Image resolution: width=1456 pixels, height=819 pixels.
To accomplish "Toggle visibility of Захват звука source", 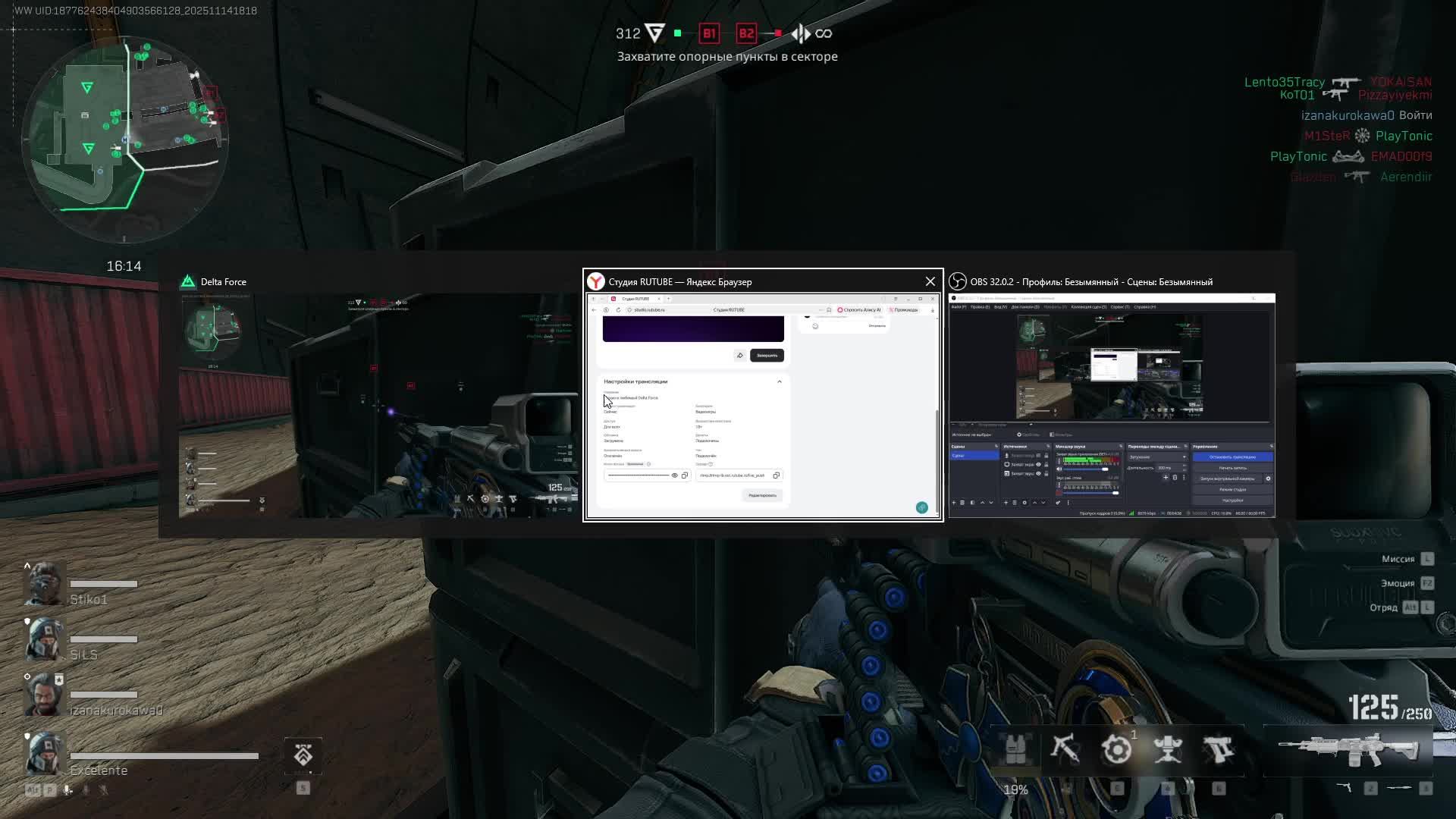I will pos(1038,473).
